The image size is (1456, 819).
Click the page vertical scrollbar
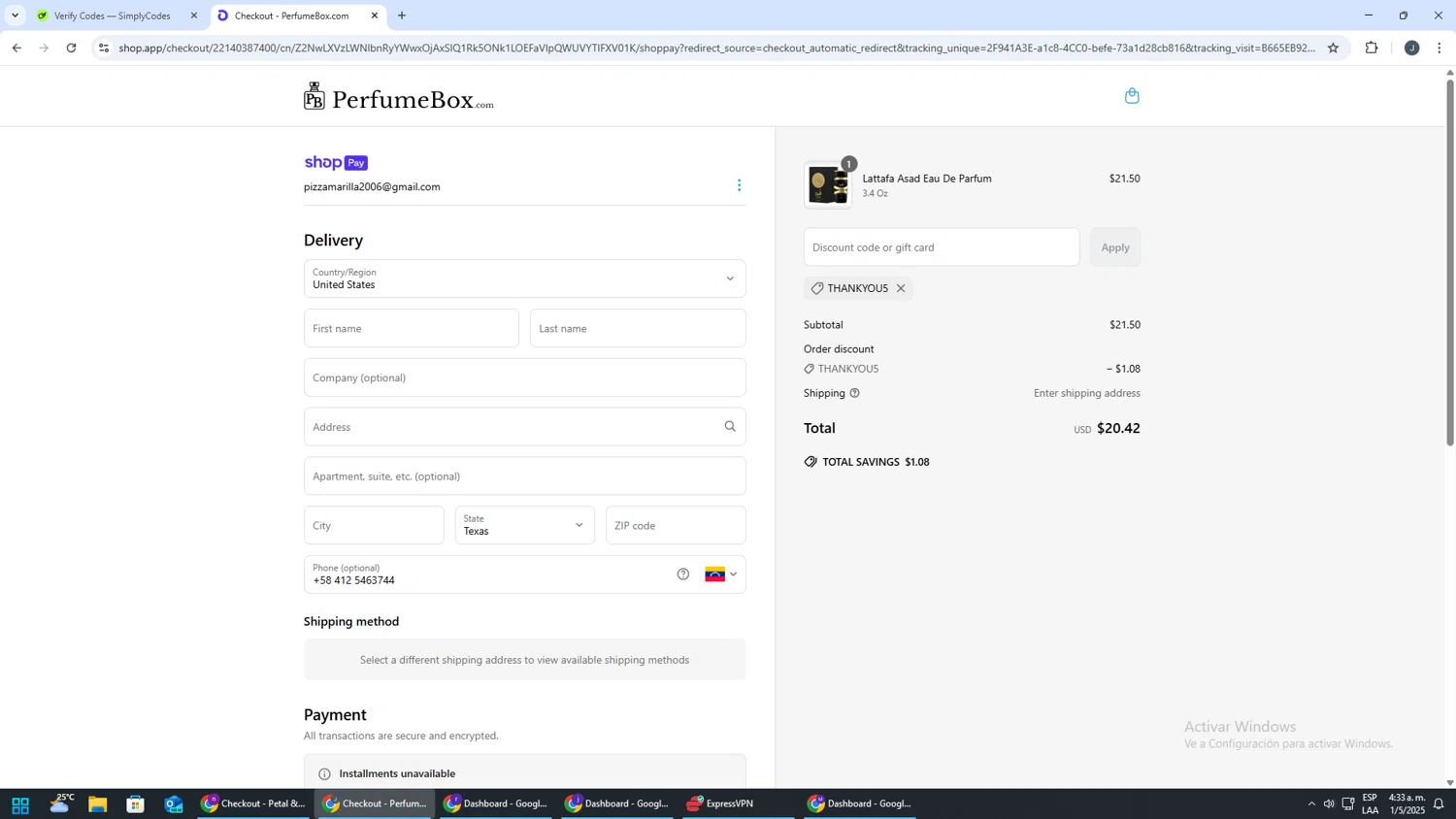click(1450, 262)
